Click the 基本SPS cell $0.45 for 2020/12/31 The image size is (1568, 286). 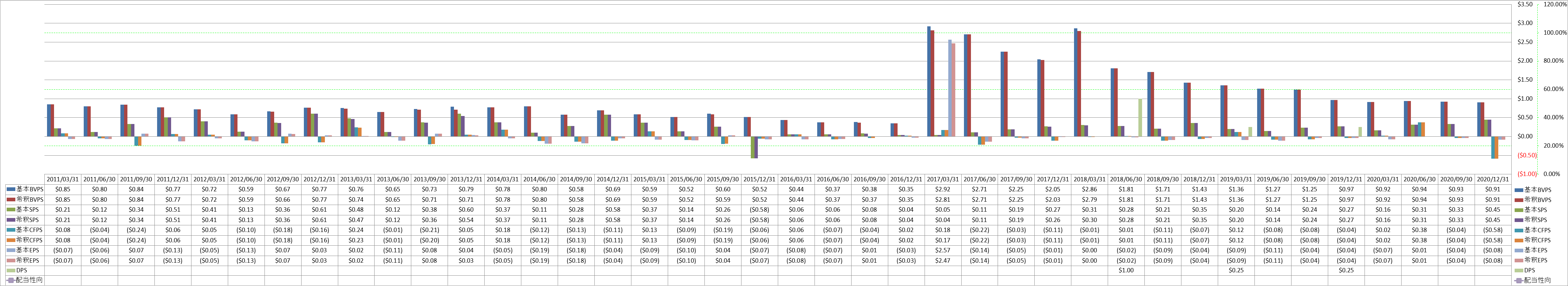[x=1493, y=210]
